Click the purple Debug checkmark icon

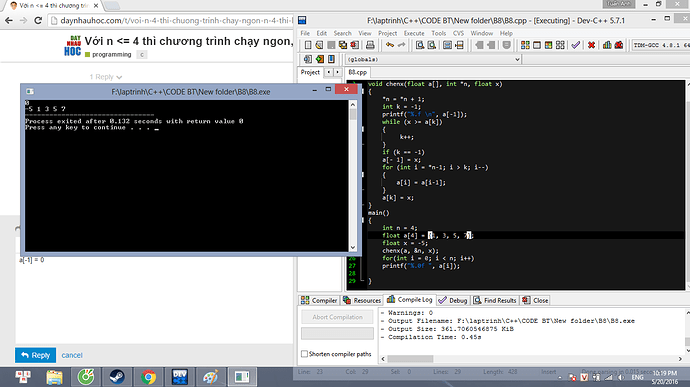coord(576,45)
